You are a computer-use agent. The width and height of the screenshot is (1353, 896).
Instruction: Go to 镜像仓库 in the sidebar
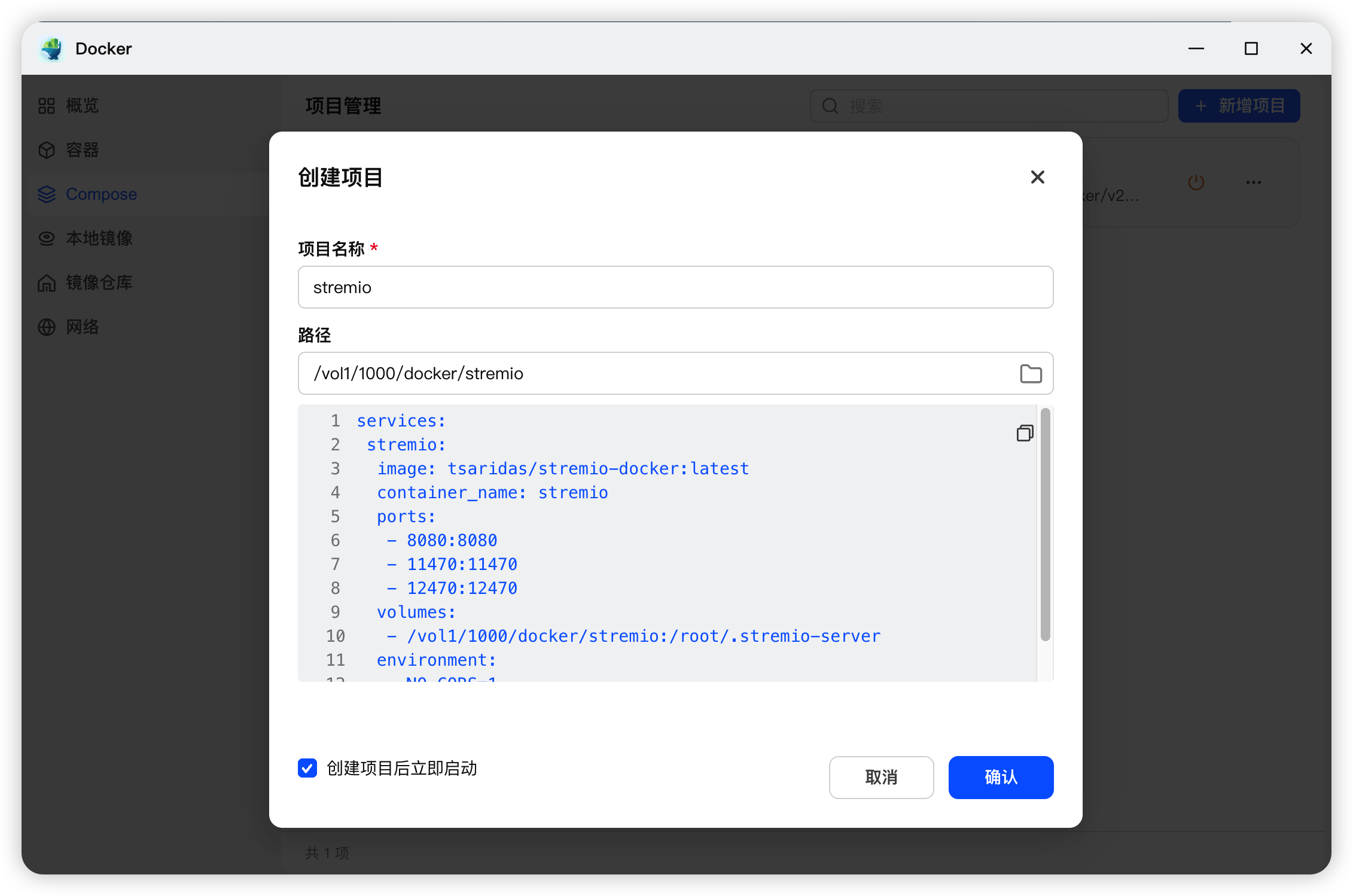(x=98, y=283)
